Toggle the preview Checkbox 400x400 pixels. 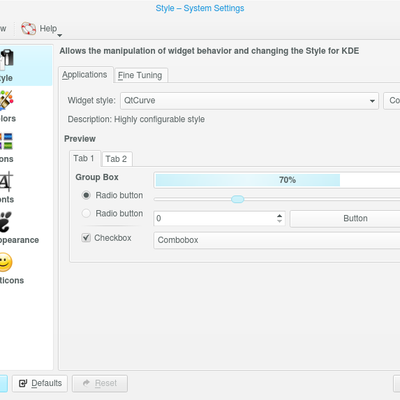[86, 238]
